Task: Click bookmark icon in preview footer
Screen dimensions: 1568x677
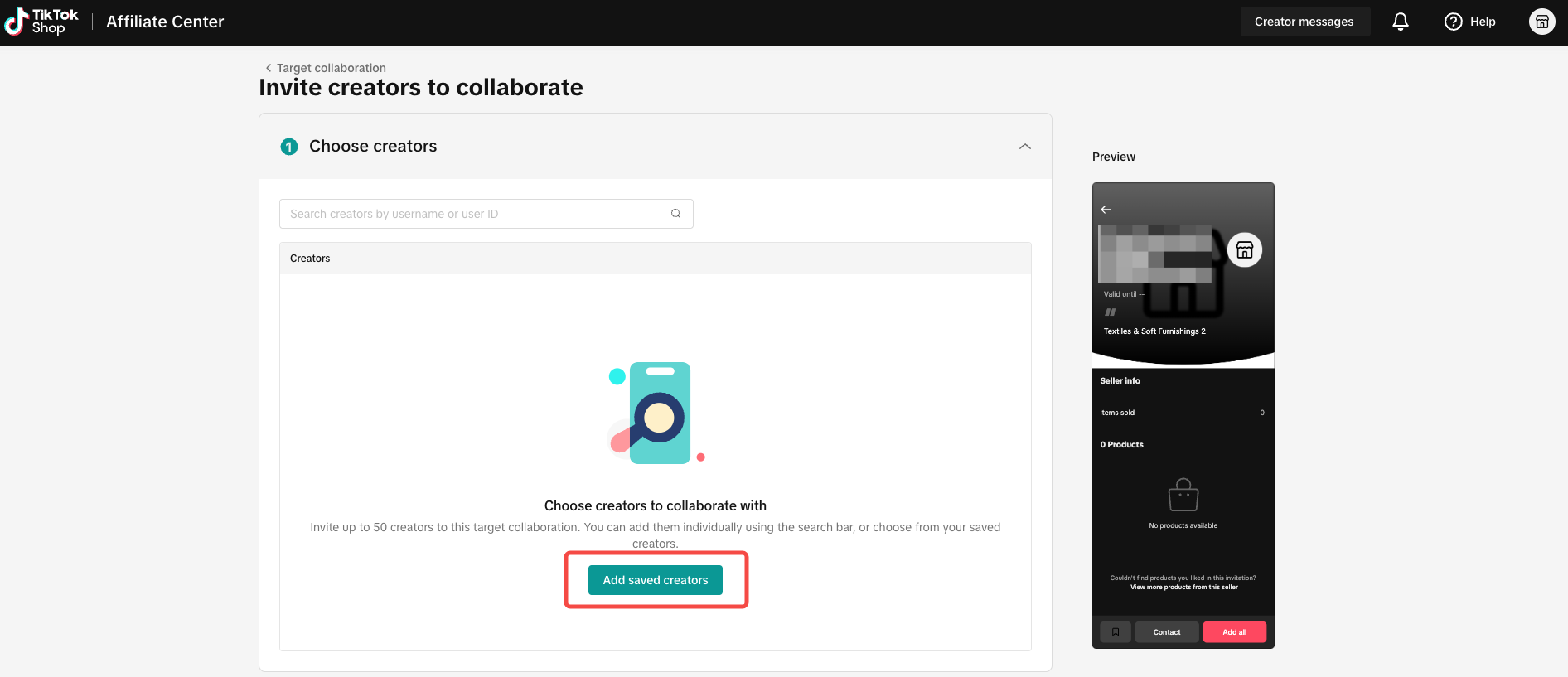Action: pyautogui.click(x=1116, y=632)
